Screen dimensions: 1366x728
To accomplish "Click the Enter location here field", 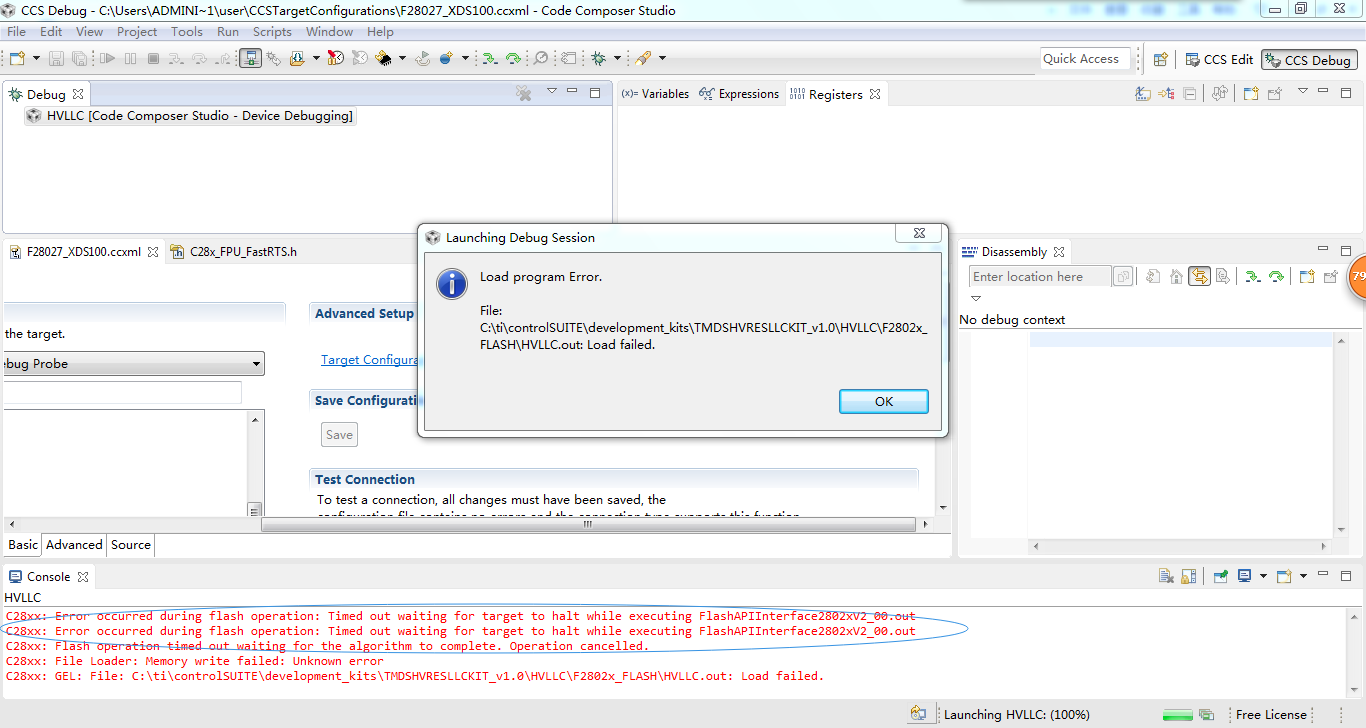I will point(1040,277).
